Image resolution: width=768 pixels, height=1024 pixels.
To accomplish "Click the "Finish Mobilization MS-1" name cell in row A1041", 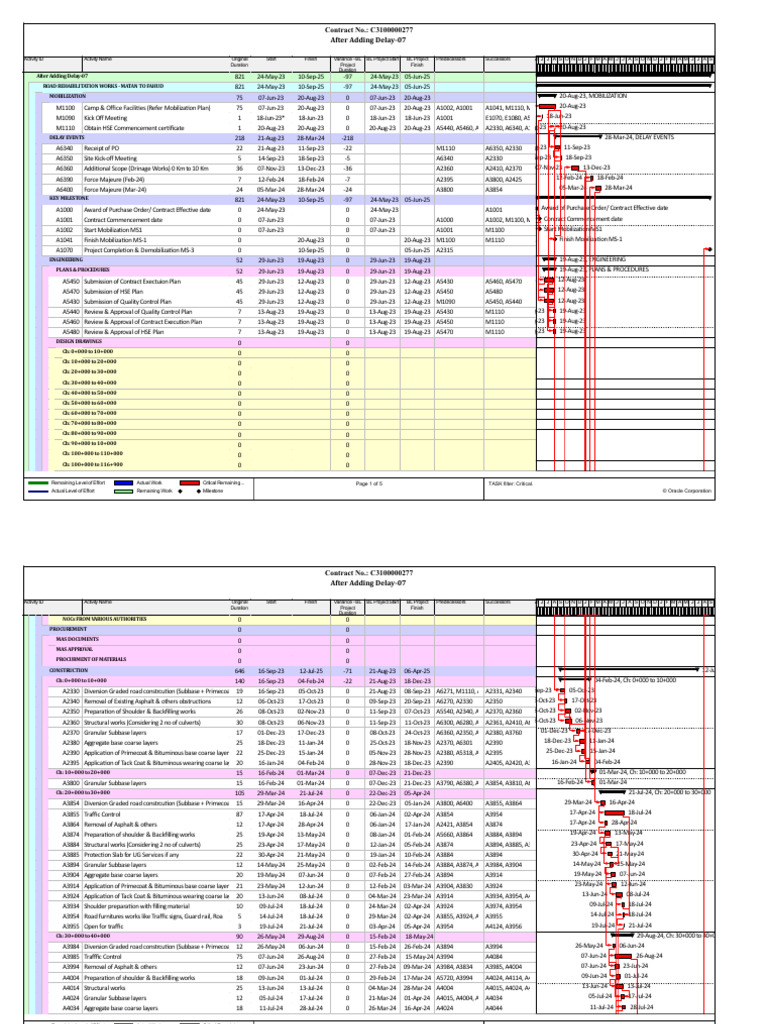I will (115, 240).
